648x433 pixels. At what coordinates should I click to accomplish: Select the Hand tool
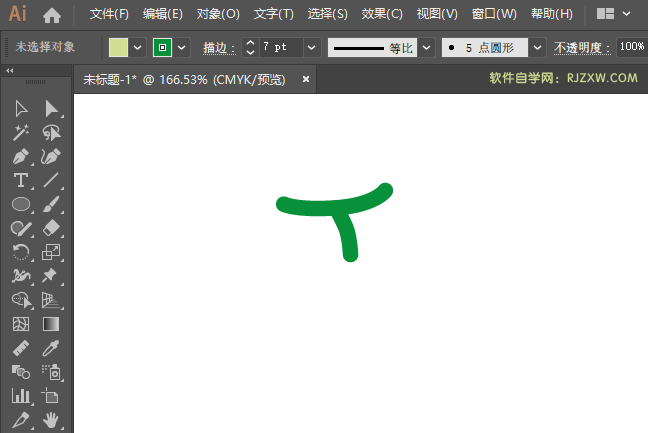pos(52,420)
